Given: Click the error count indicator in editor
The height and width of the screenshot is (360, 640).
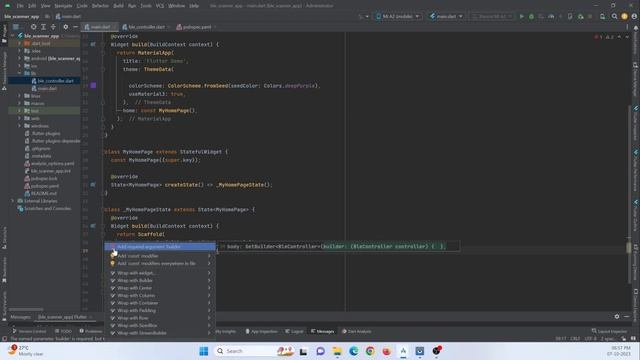Looking at the screenshot, I should click(598, 37).
